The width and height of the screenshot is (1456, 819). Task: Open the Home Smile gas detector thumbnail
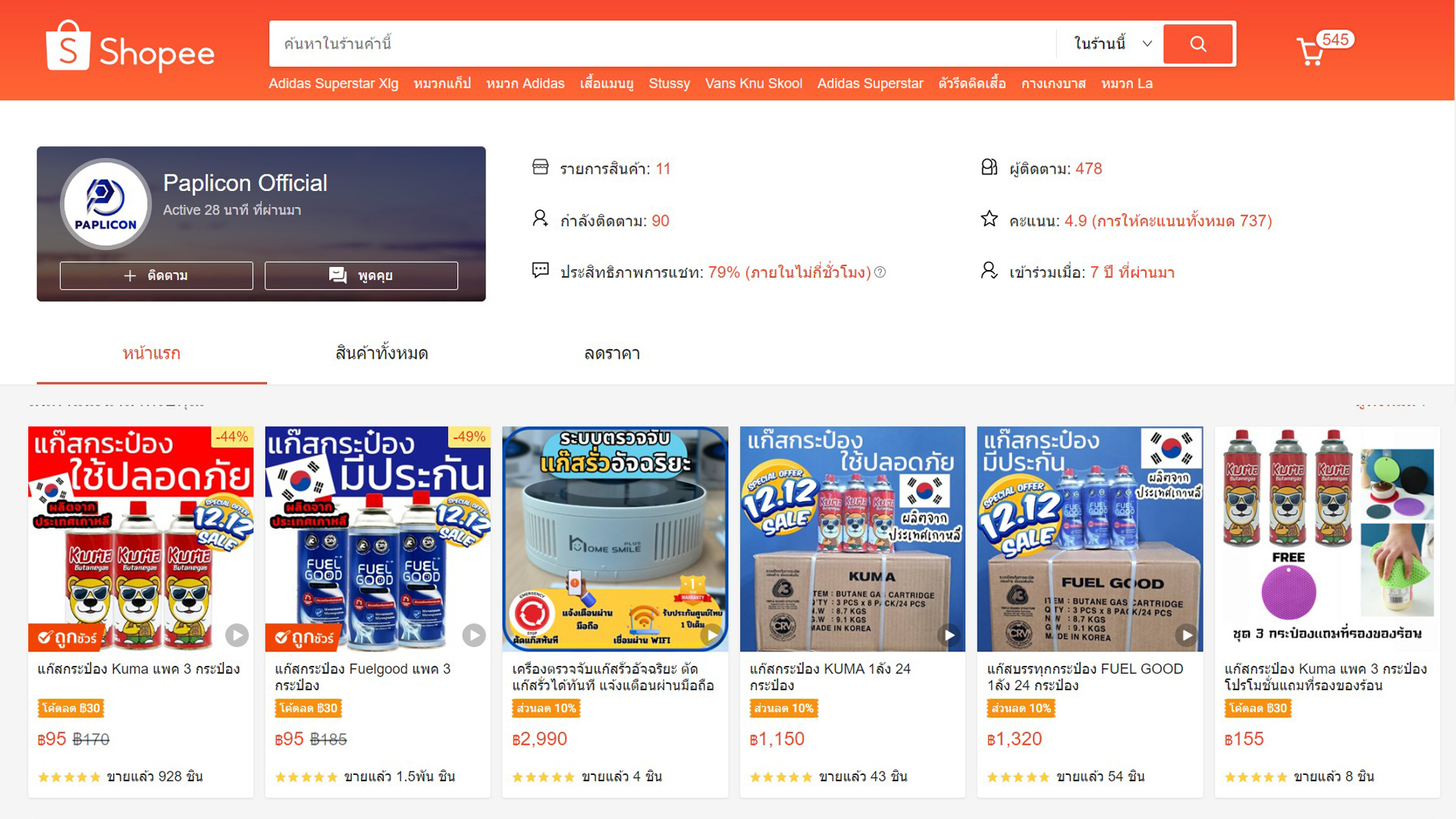click(x=615, y=538)
